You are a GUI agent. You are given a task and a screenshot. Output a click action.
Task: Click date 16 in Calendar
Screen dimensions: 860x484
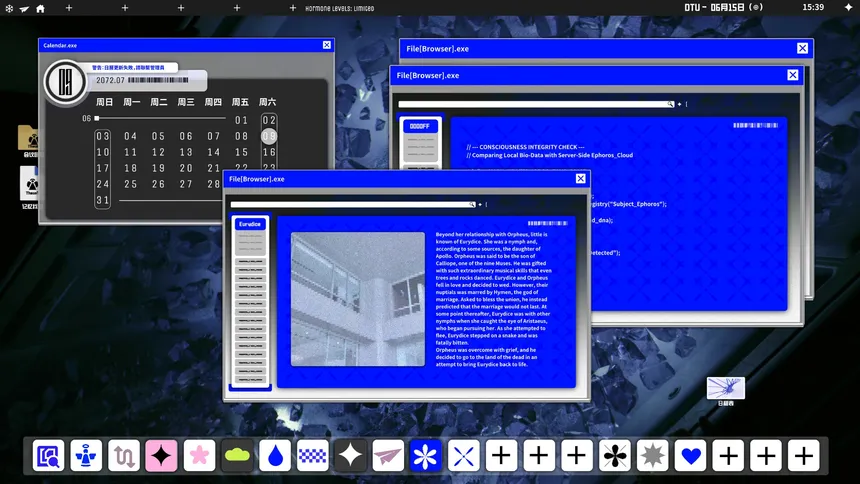269,152
